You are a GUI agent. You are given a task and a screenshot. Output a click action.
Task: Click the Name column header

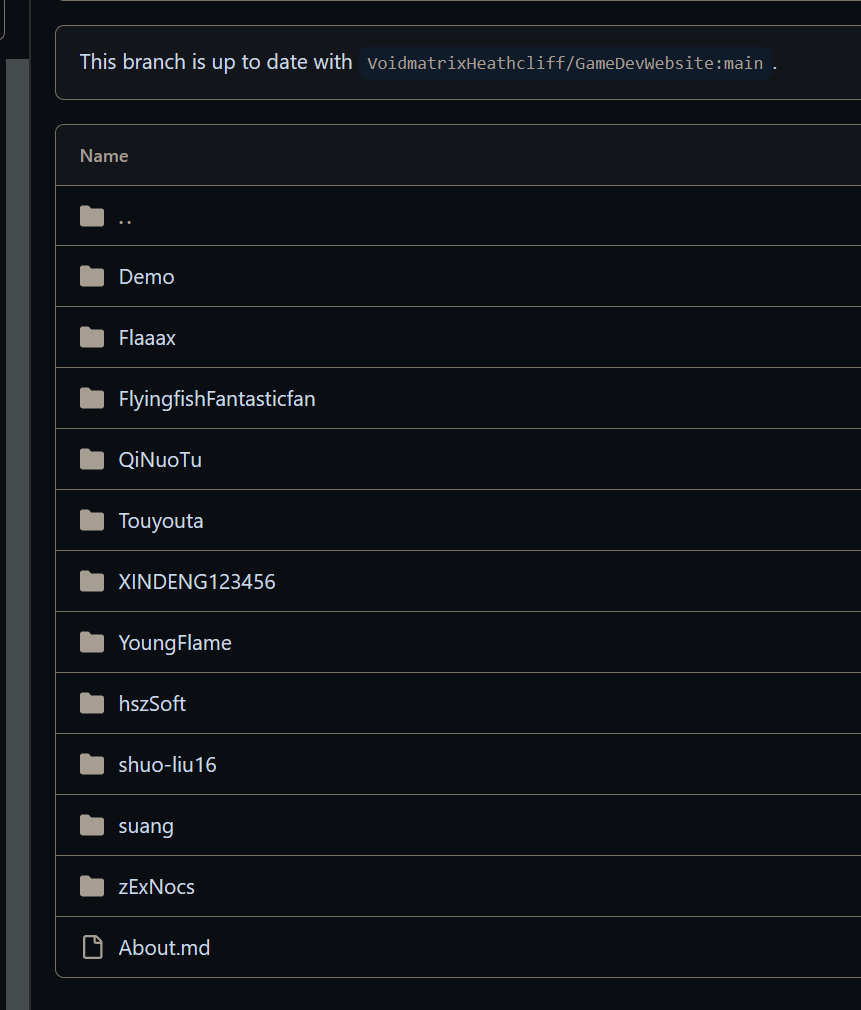pyautogui.click(x=104, y=156)
